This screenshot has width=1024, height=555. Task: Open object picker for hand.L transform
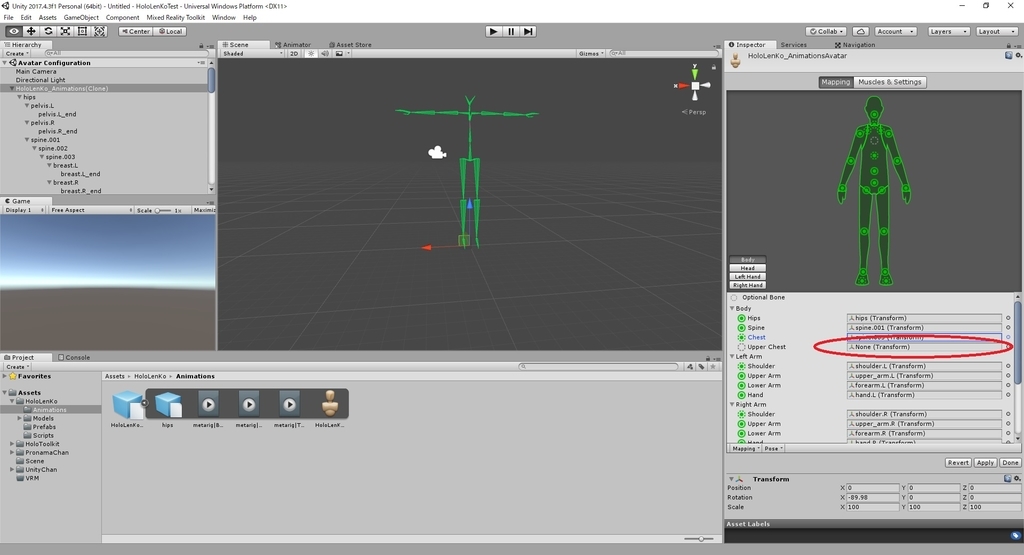coord(1008,395)
